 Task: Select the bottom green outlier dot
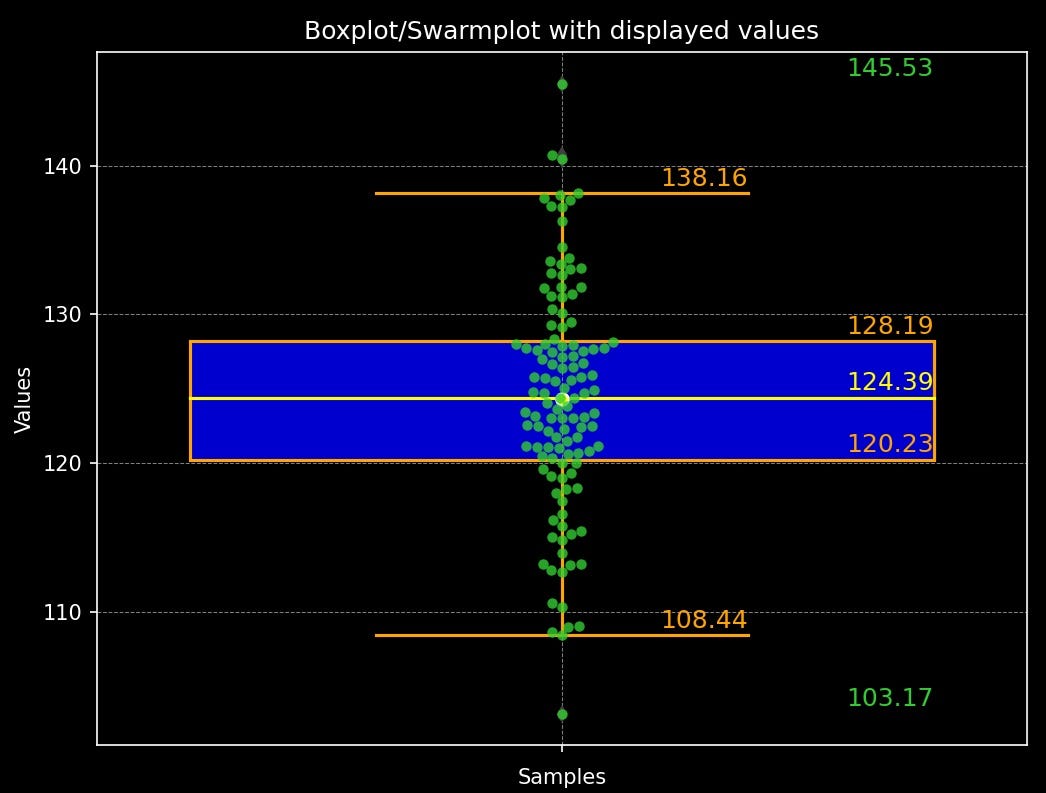pyautogui.click(x=562, y=713)
